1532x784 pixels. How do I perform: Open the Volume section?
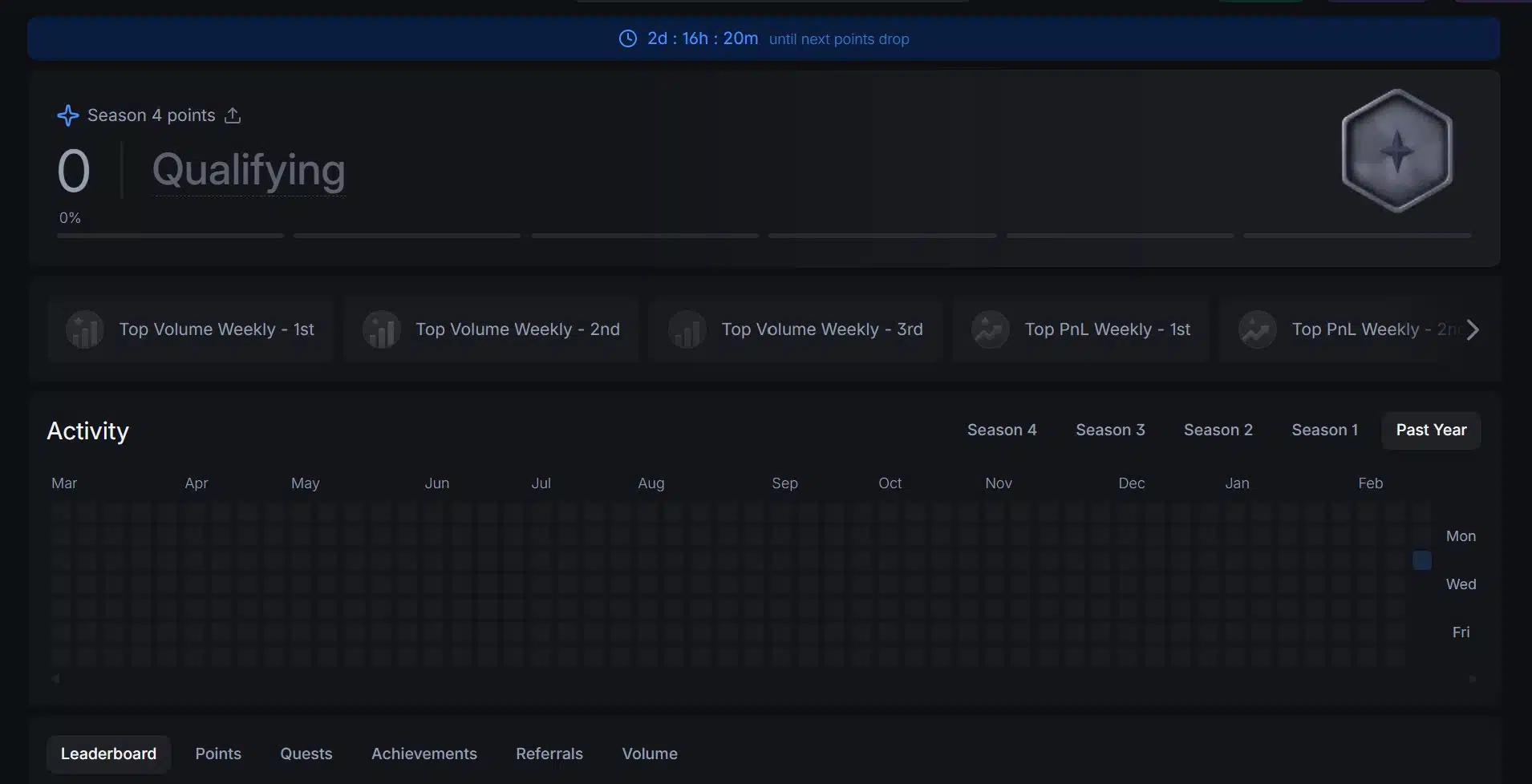(x=650, y=754)
